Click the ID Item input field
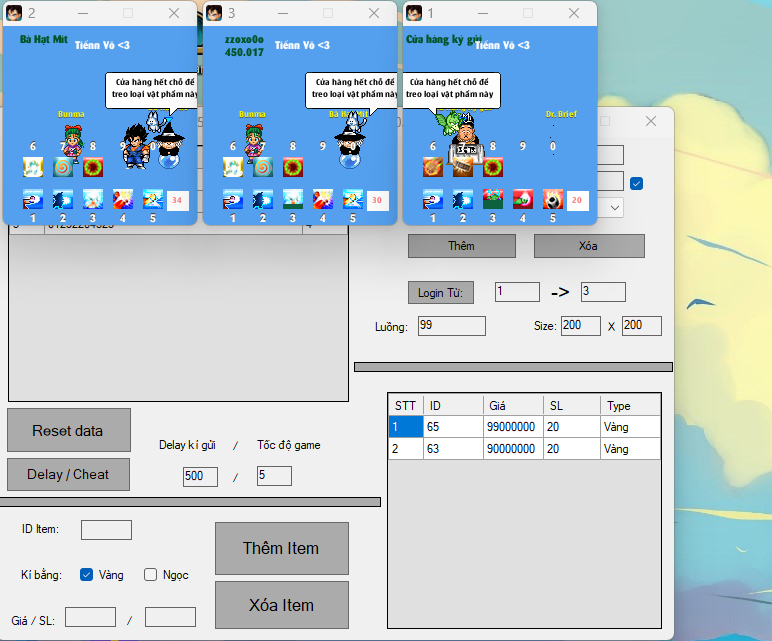Screen dimensions: 772x641 pyautogui.click(x=106, y=530)
